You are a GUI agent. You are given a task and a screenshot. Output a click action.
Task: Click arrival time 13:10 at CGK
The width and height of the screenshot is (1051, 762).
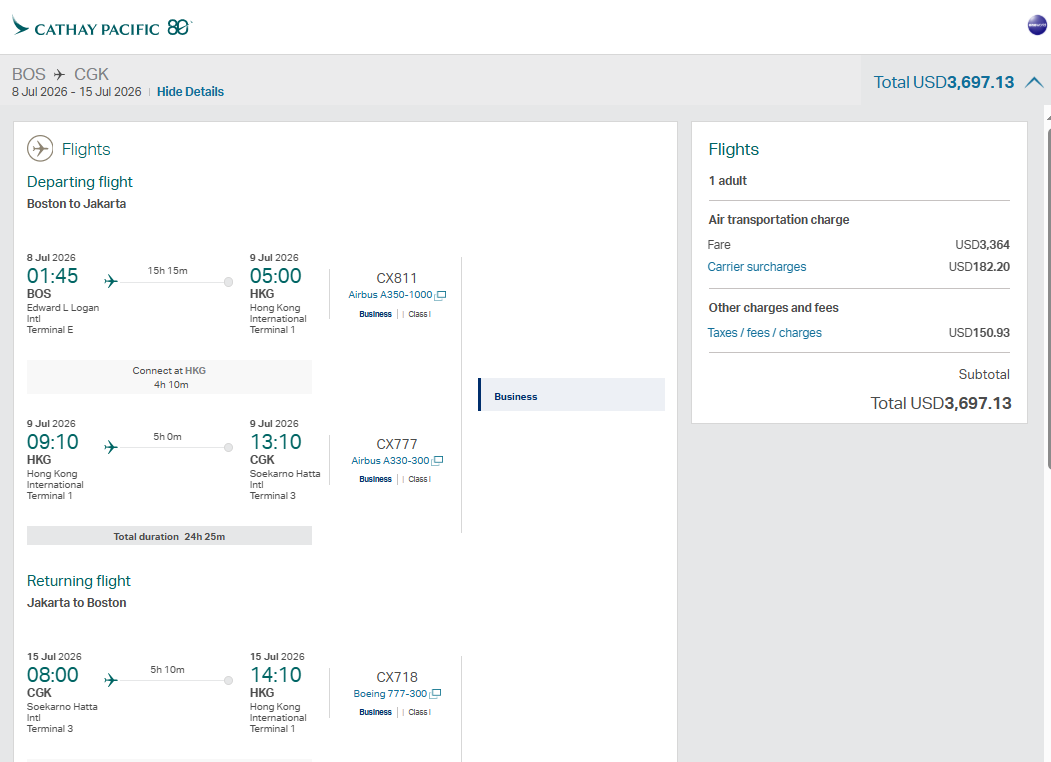click(x=275, y=442)
